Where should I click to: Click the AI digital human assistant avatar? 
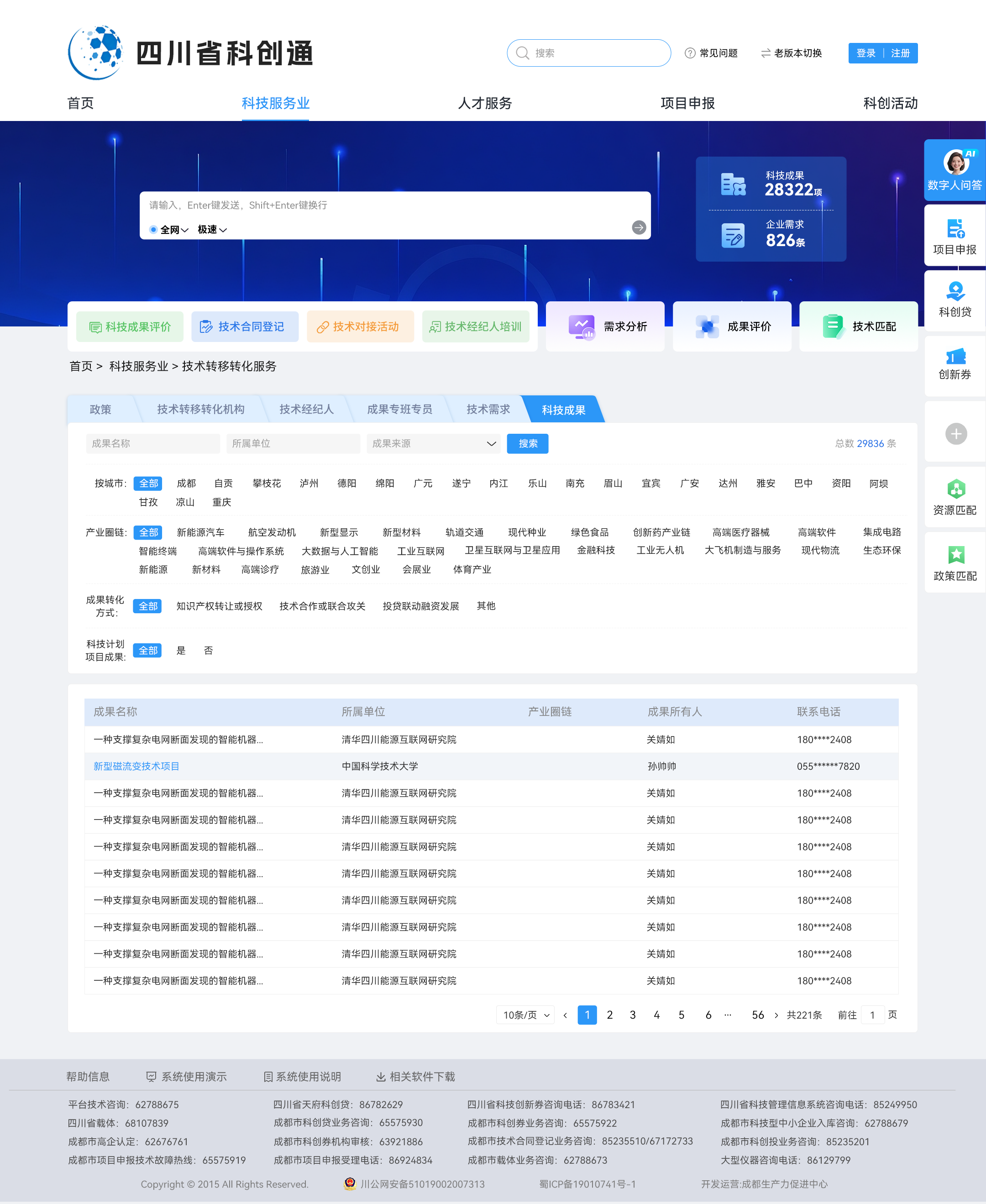coord(955,163)
